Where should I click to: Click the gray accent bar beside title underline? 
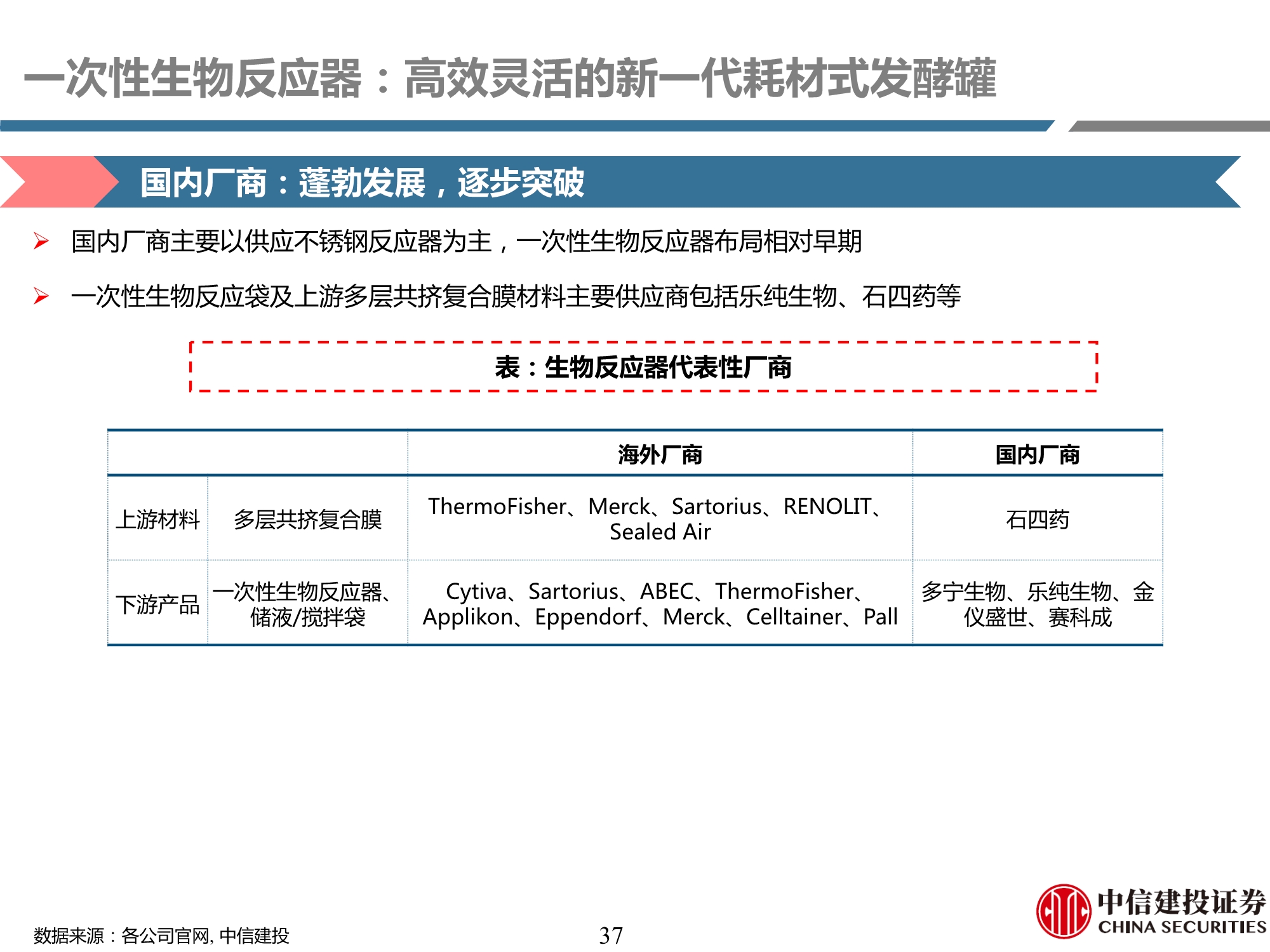coord(1168,124)
